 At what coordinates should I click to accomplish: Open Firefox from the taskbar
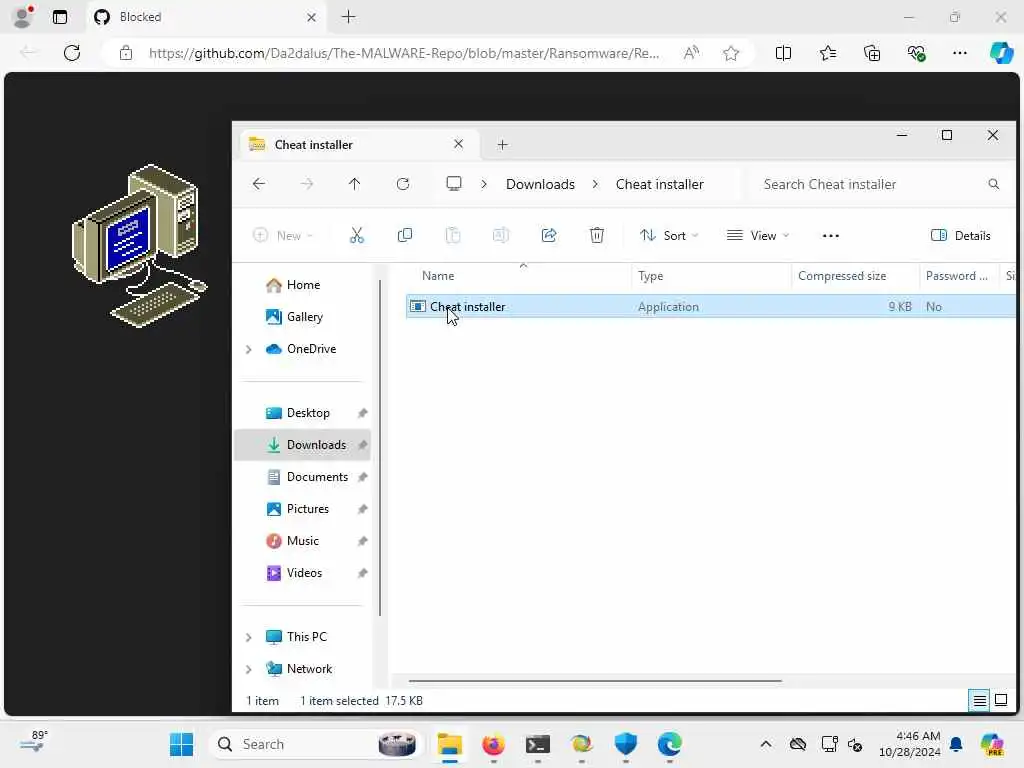coord(493,744)
